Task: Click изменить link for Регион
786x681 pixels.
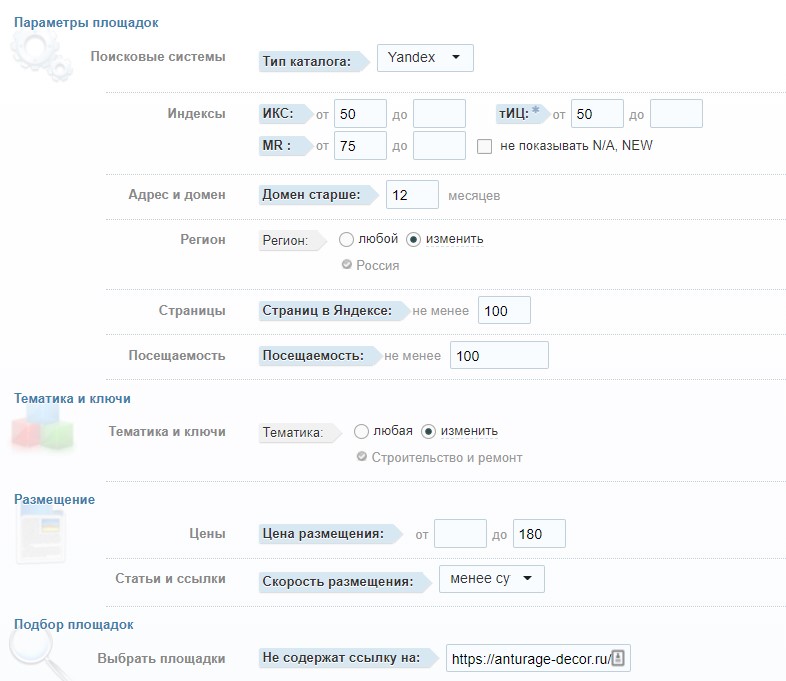Action: pyautogui.click(x=455, y=239)
